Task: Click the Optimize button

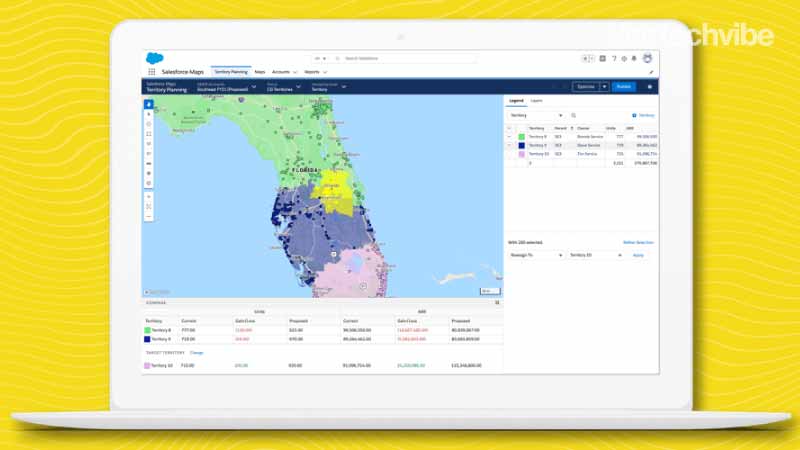Action: (586, 87)
